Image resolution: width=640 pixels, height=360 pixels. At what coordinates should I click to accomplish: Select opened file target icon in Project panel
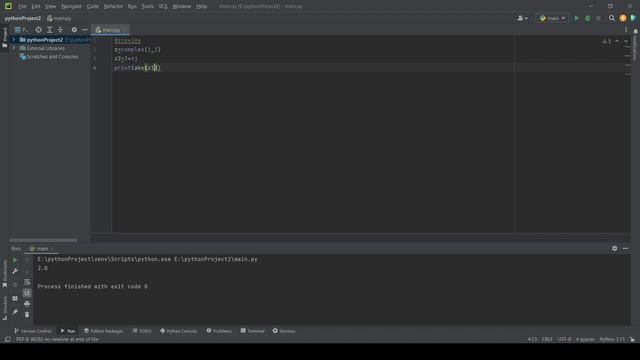pyautogui.click(x=38, y=30)
